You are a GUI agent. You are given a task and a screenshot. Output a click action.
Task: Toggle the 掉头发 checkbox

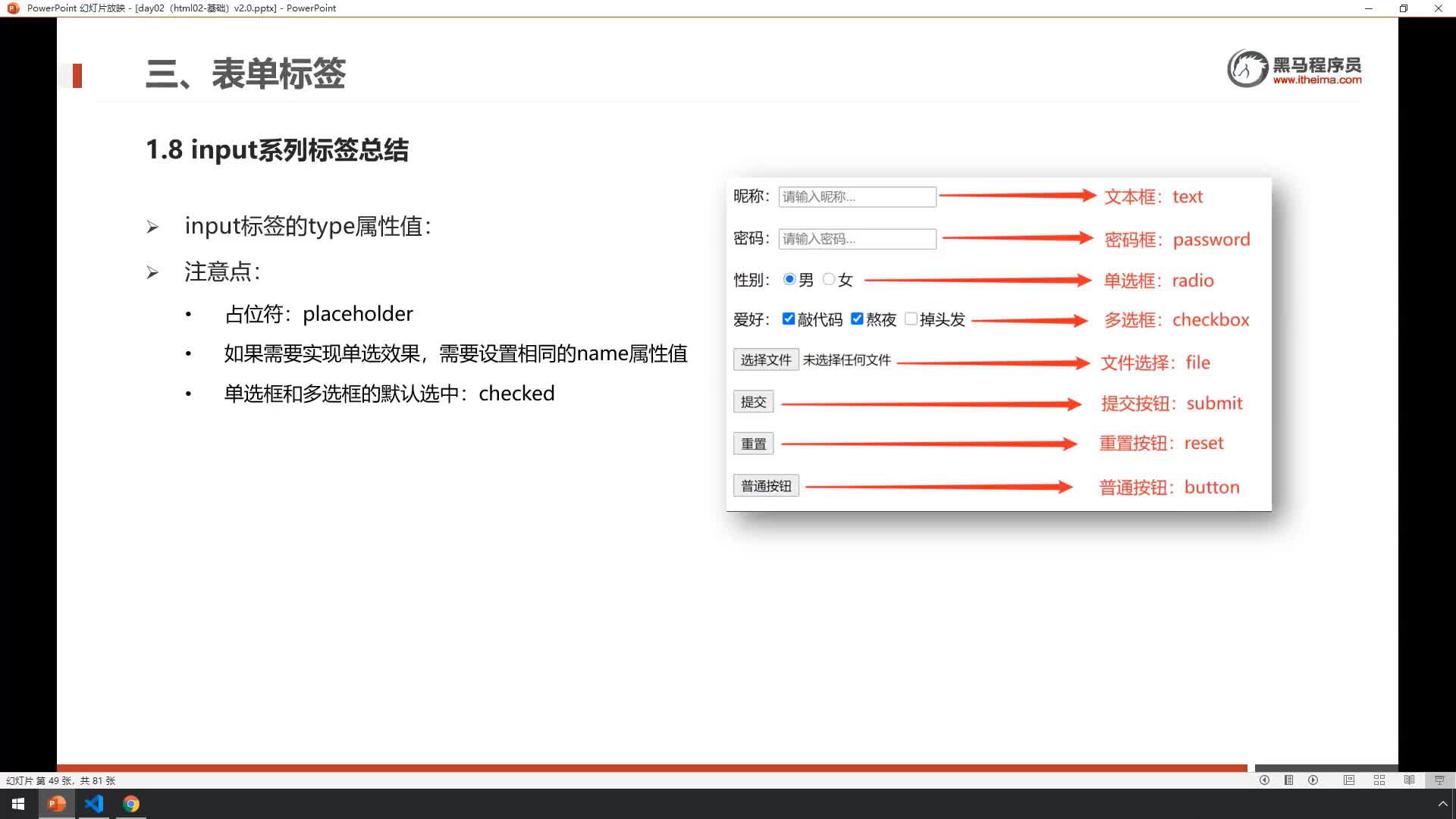pyautogui.click(x=911, y=318)
